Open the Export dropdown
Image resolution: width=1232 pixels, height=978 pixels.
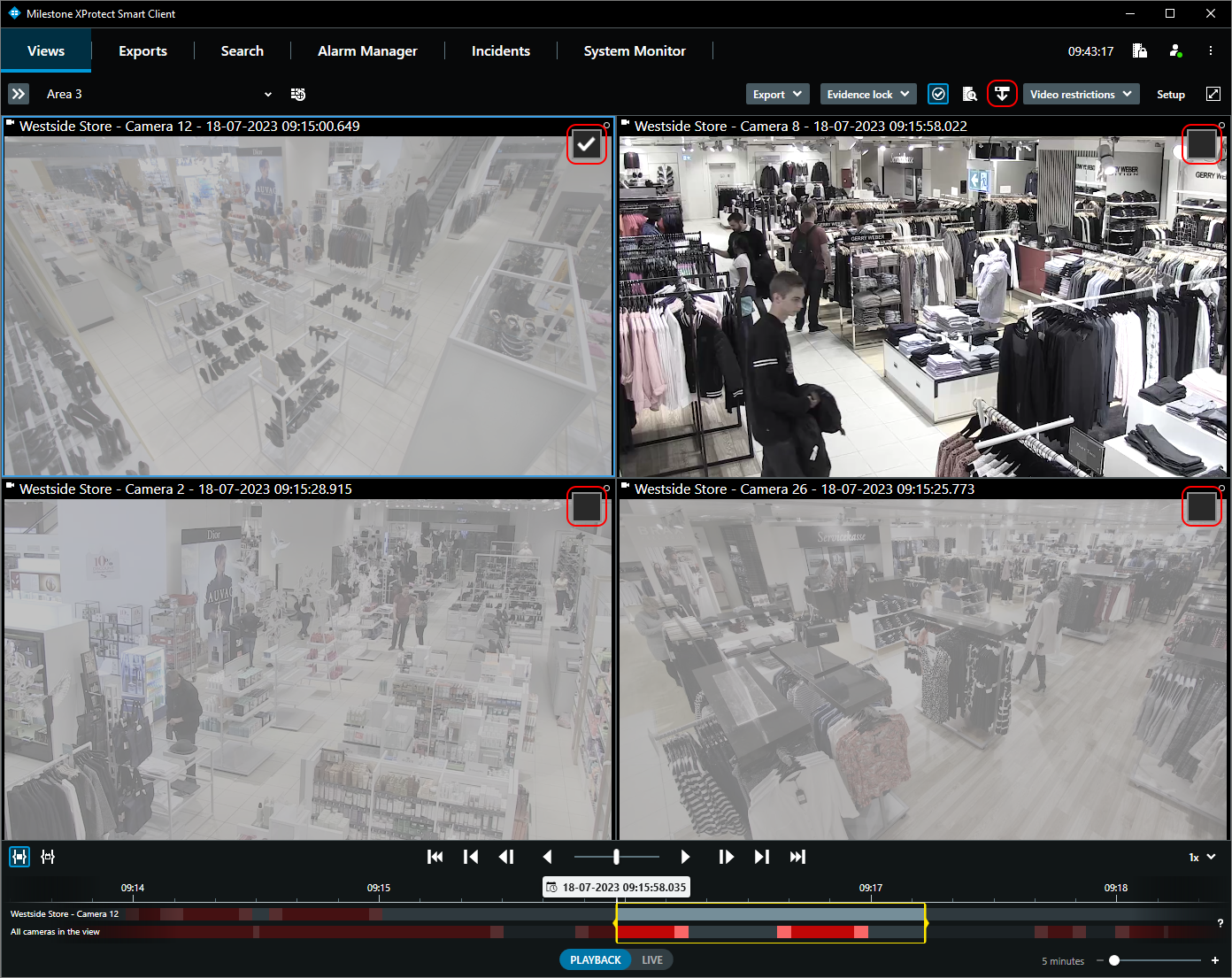pyautogui.click(x=777, y=94)
